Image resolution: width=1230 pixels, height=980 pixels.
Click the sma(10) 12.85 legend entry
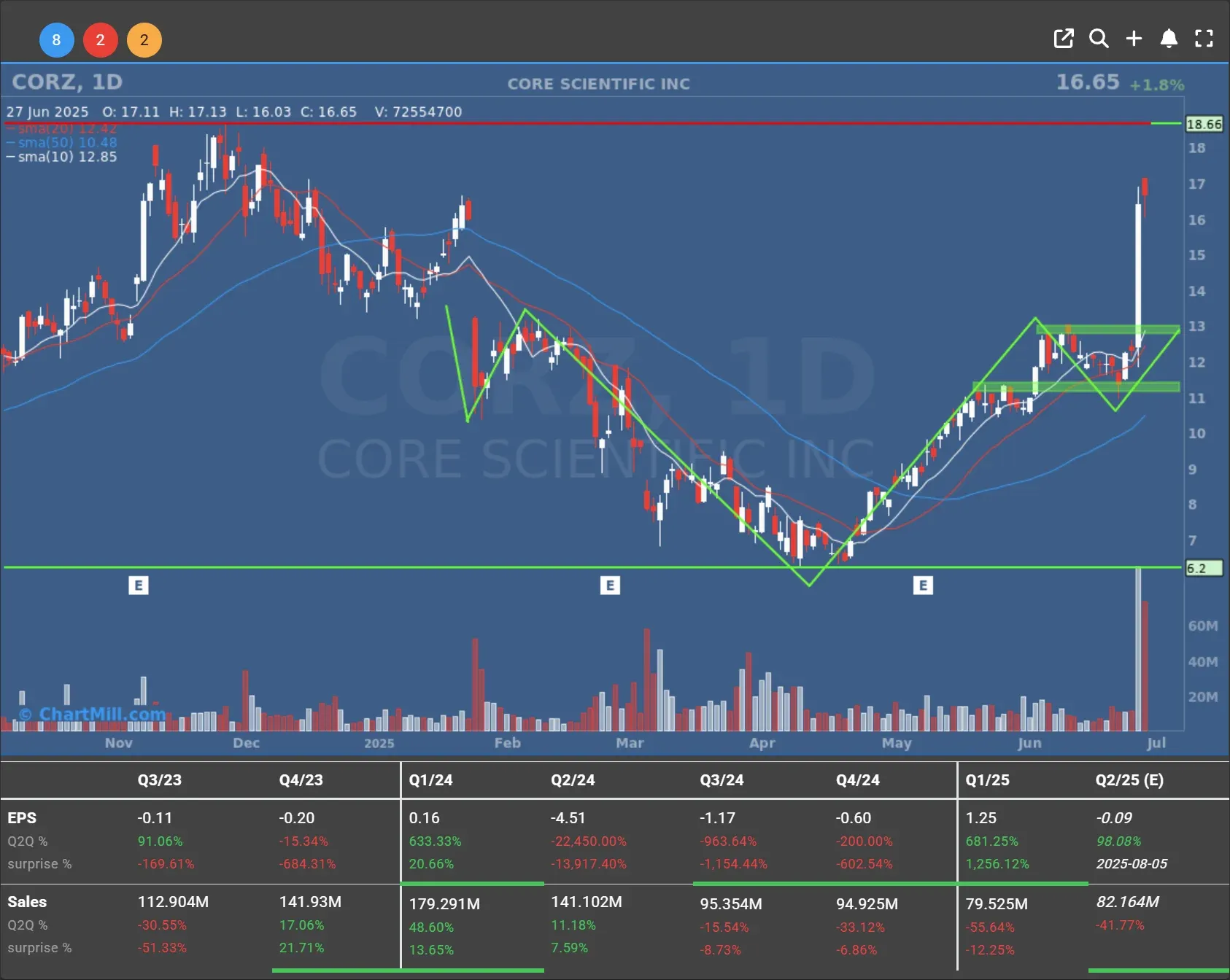[62, 157]
